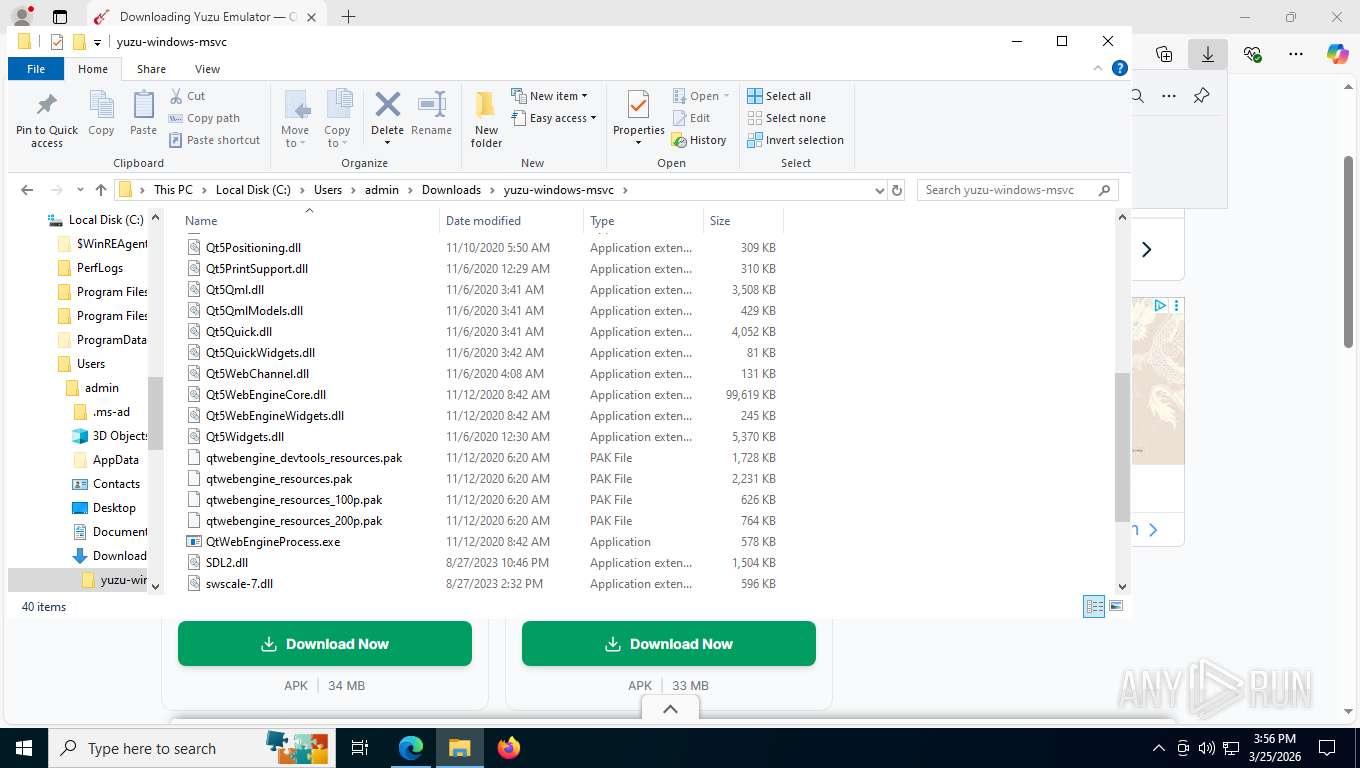Select the SDL2.dll file
The height and width of the screenshot is (768, 1360).
tap(227, 563)
